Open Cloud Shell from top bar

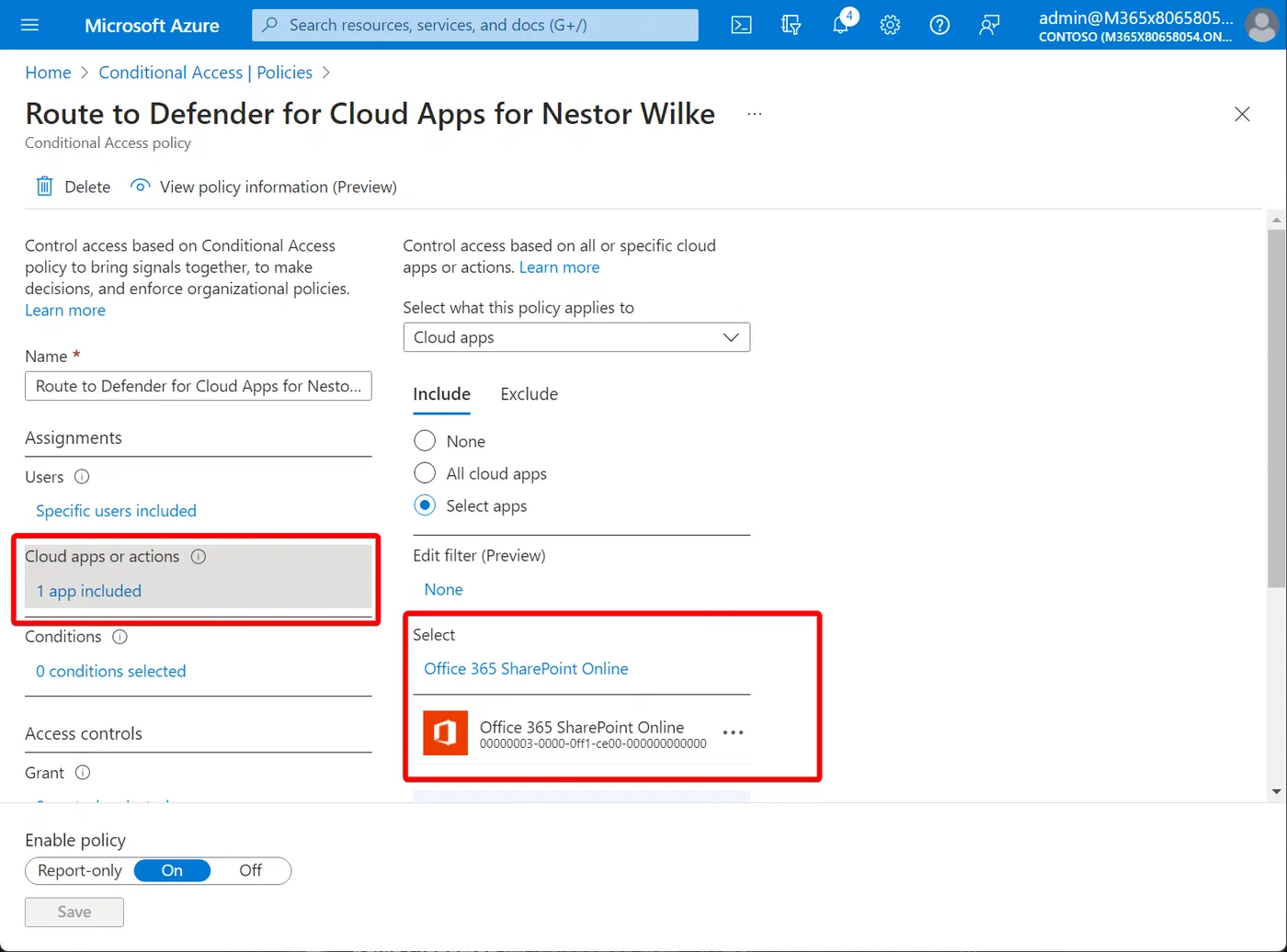[x=741, y=25]
